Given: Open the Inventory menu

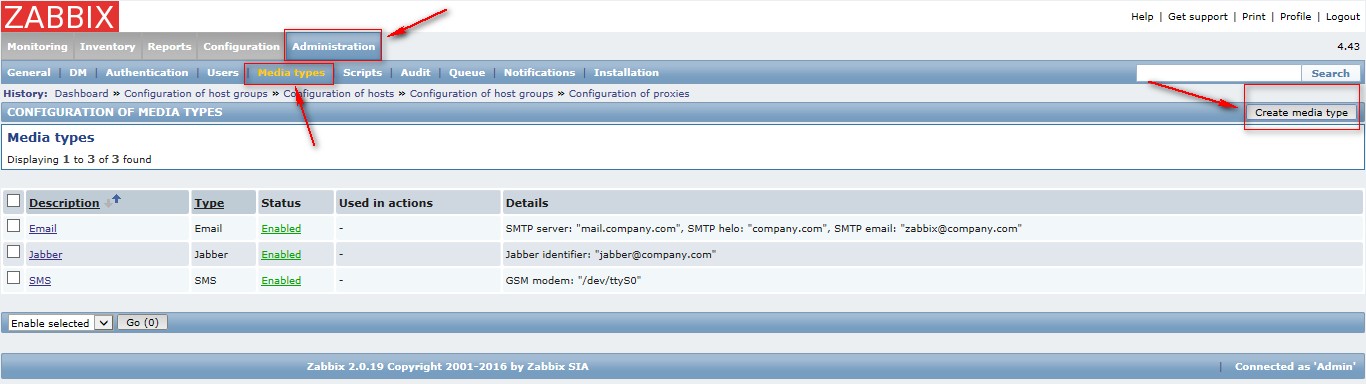Looking at the screenshot, I should tap(107, 47).
